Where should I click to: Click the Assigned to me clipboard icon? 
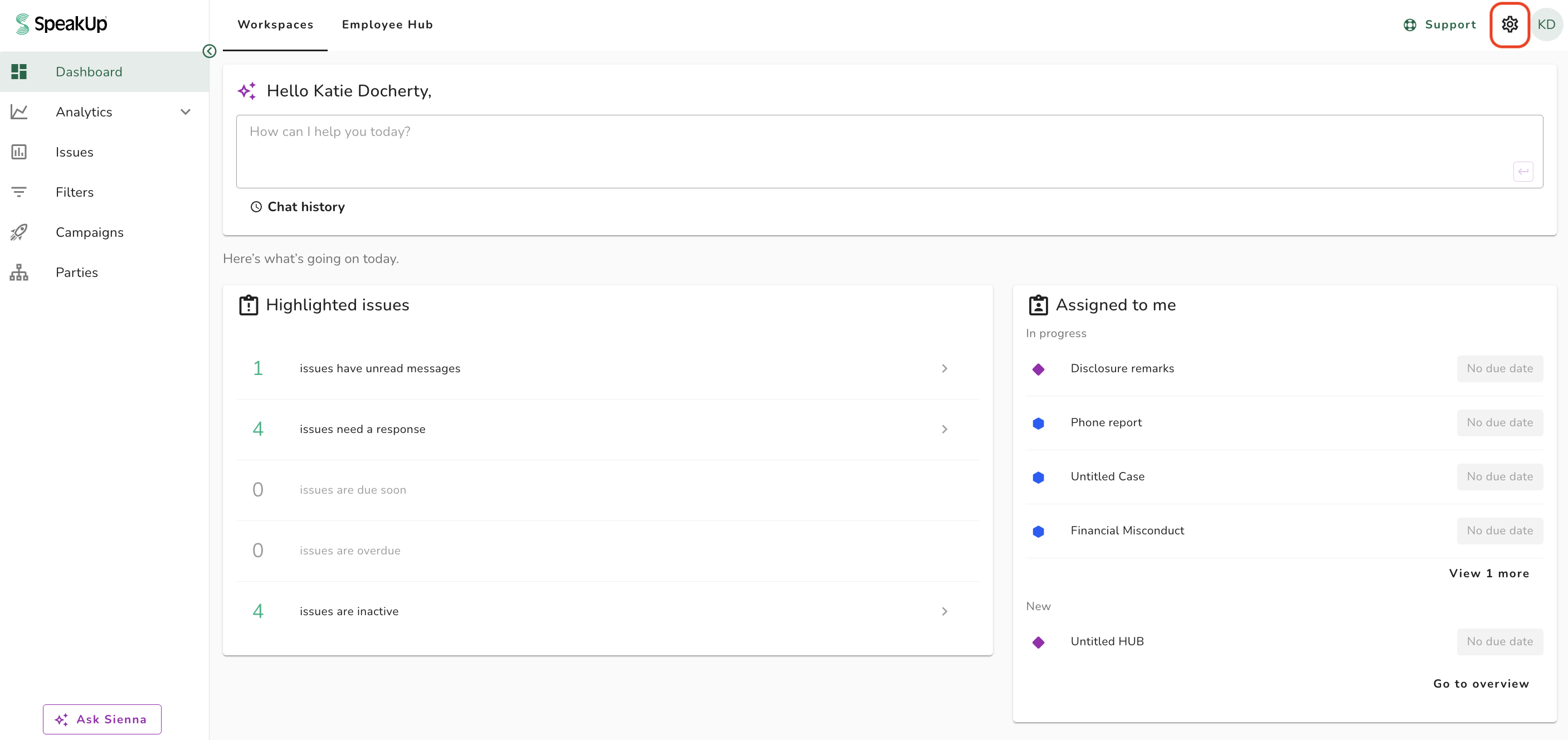(1039, 305)
